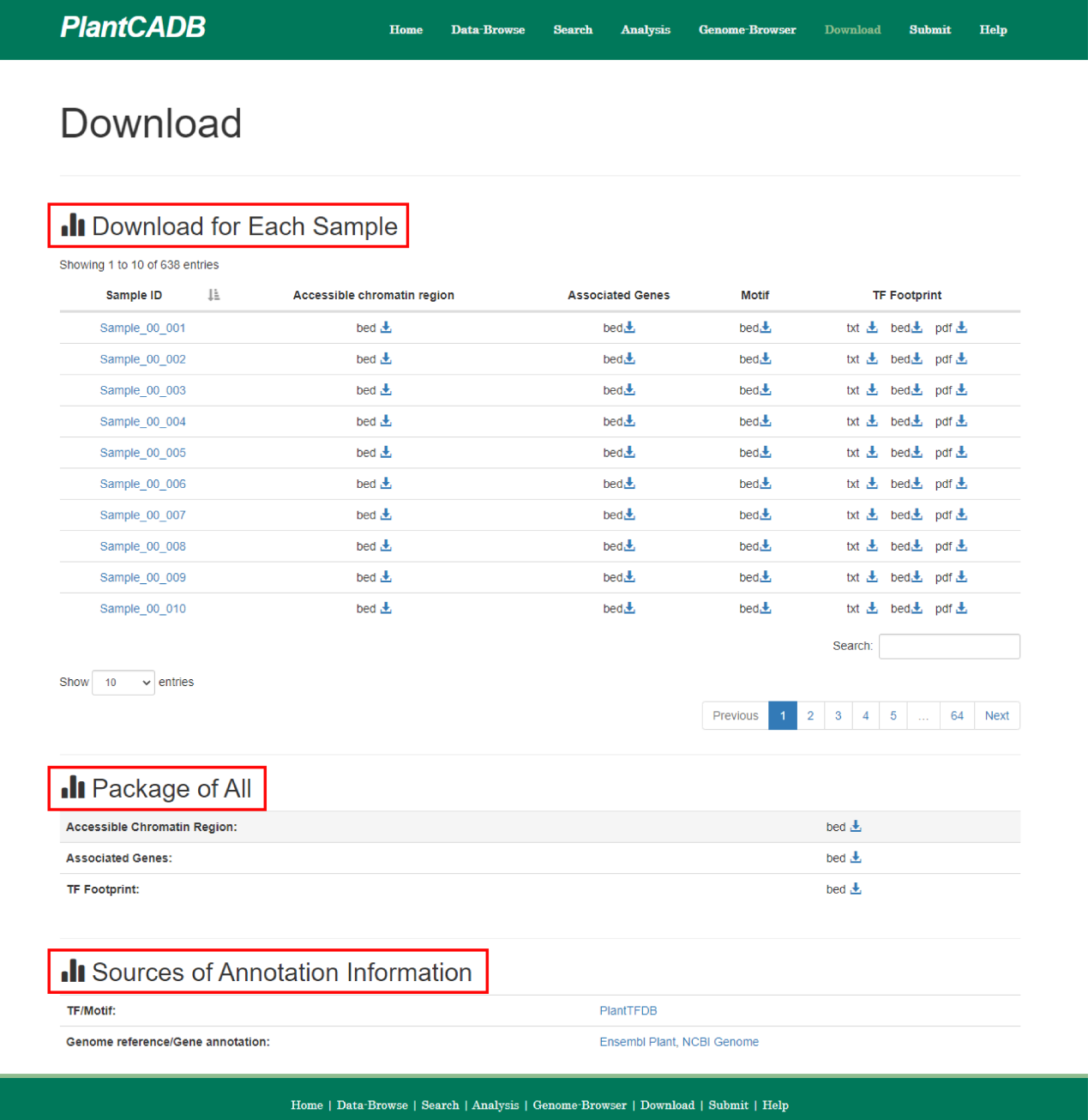Open the PlantTFDB source link
Screen dimensions: 1088x1120
point(628,1010)
